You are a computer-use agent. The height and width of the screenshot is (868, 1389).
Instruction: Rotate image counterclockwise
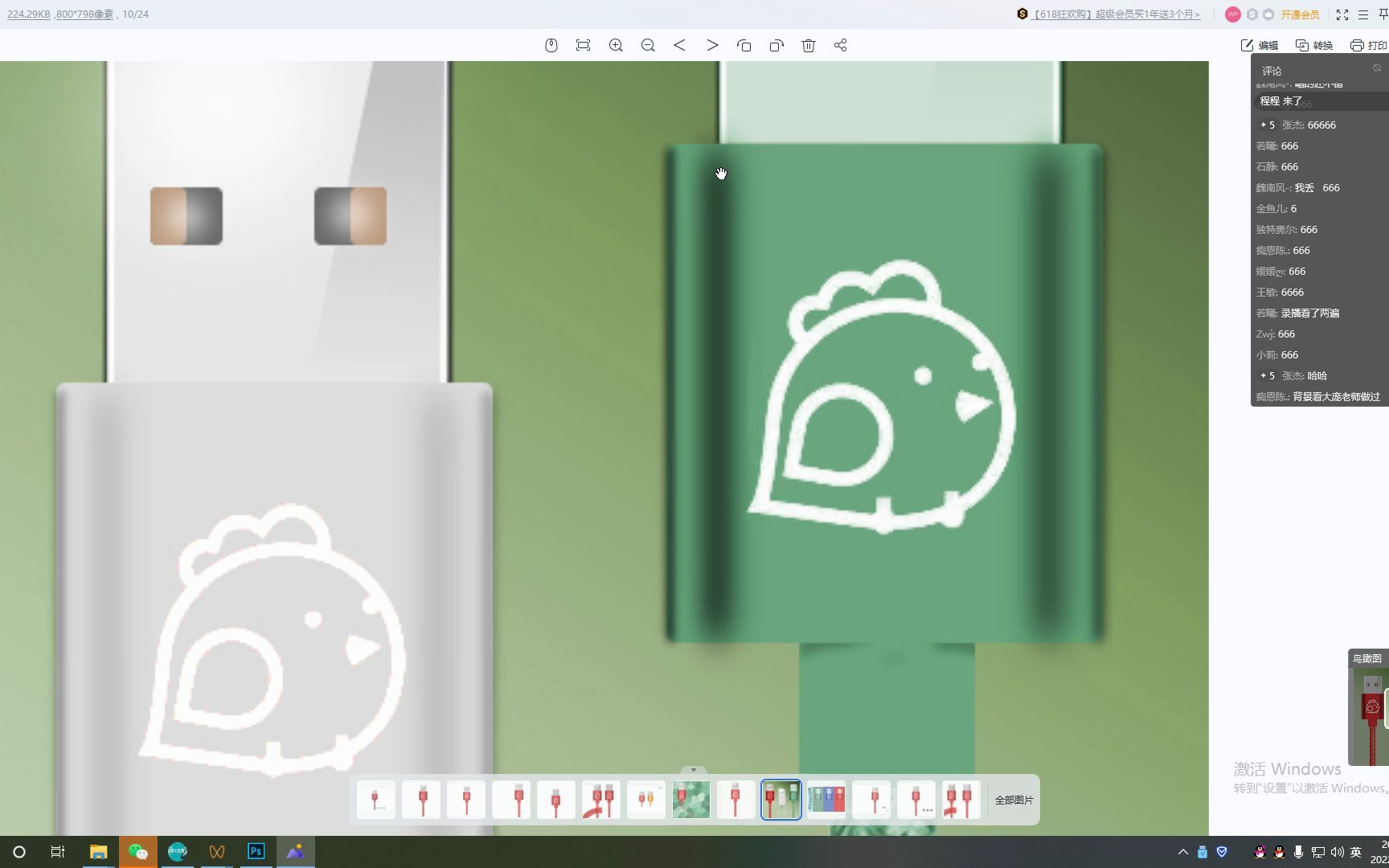744,46
